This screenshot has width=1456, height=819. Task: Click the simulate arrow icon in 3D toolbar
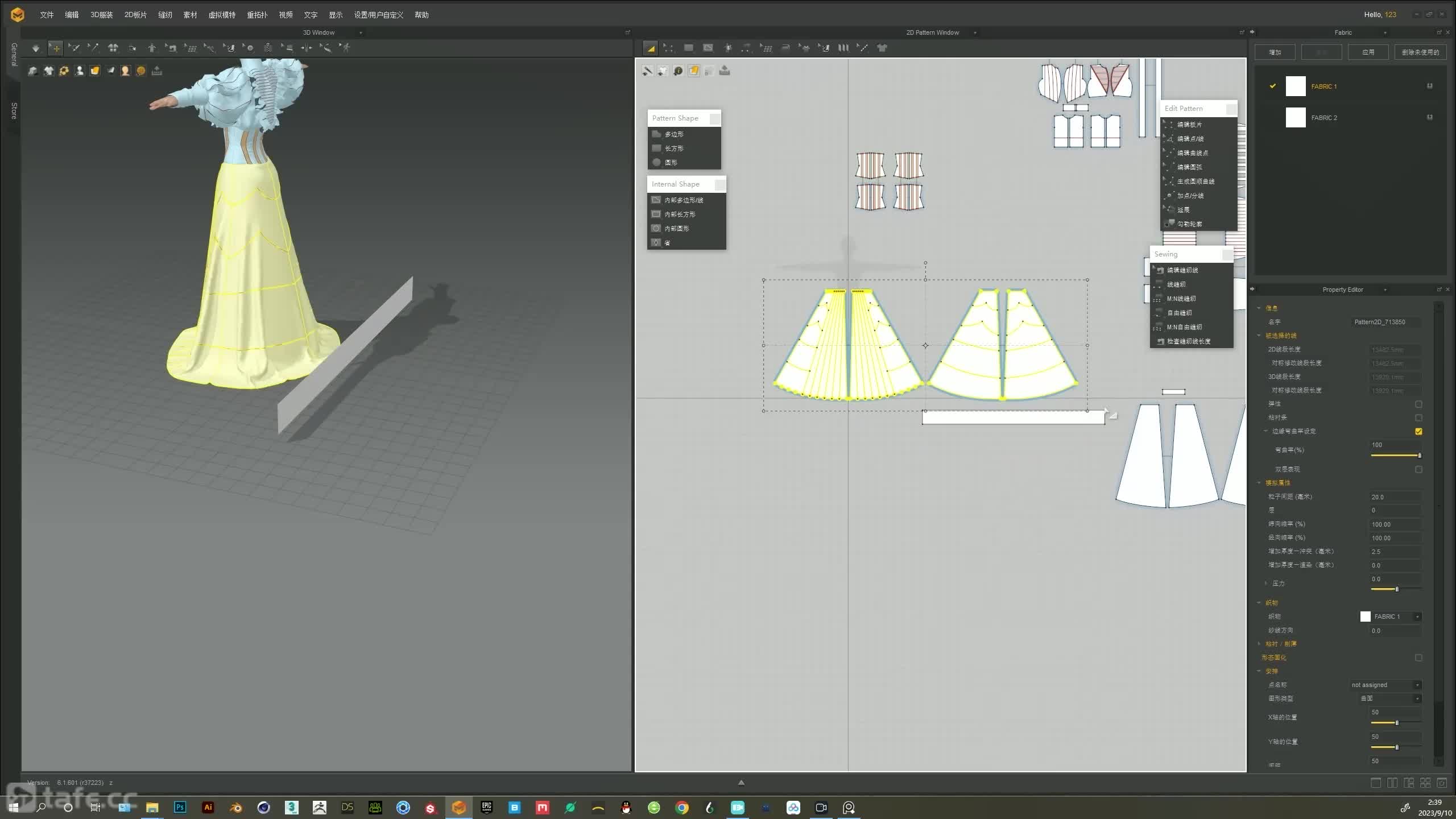[x=36, y=48]
